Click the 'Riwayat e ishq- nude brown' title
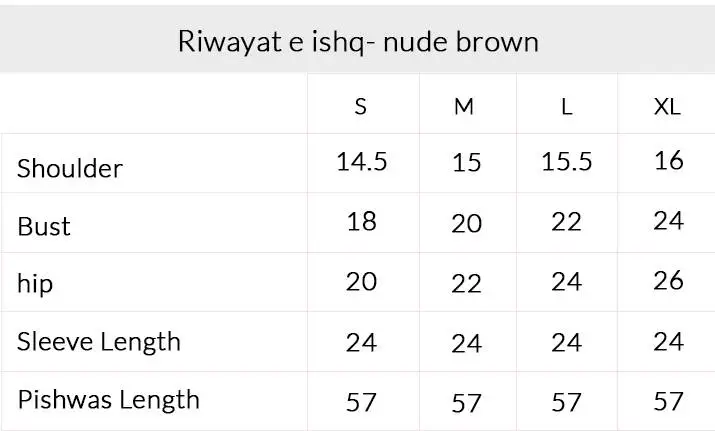 (358, 41)
